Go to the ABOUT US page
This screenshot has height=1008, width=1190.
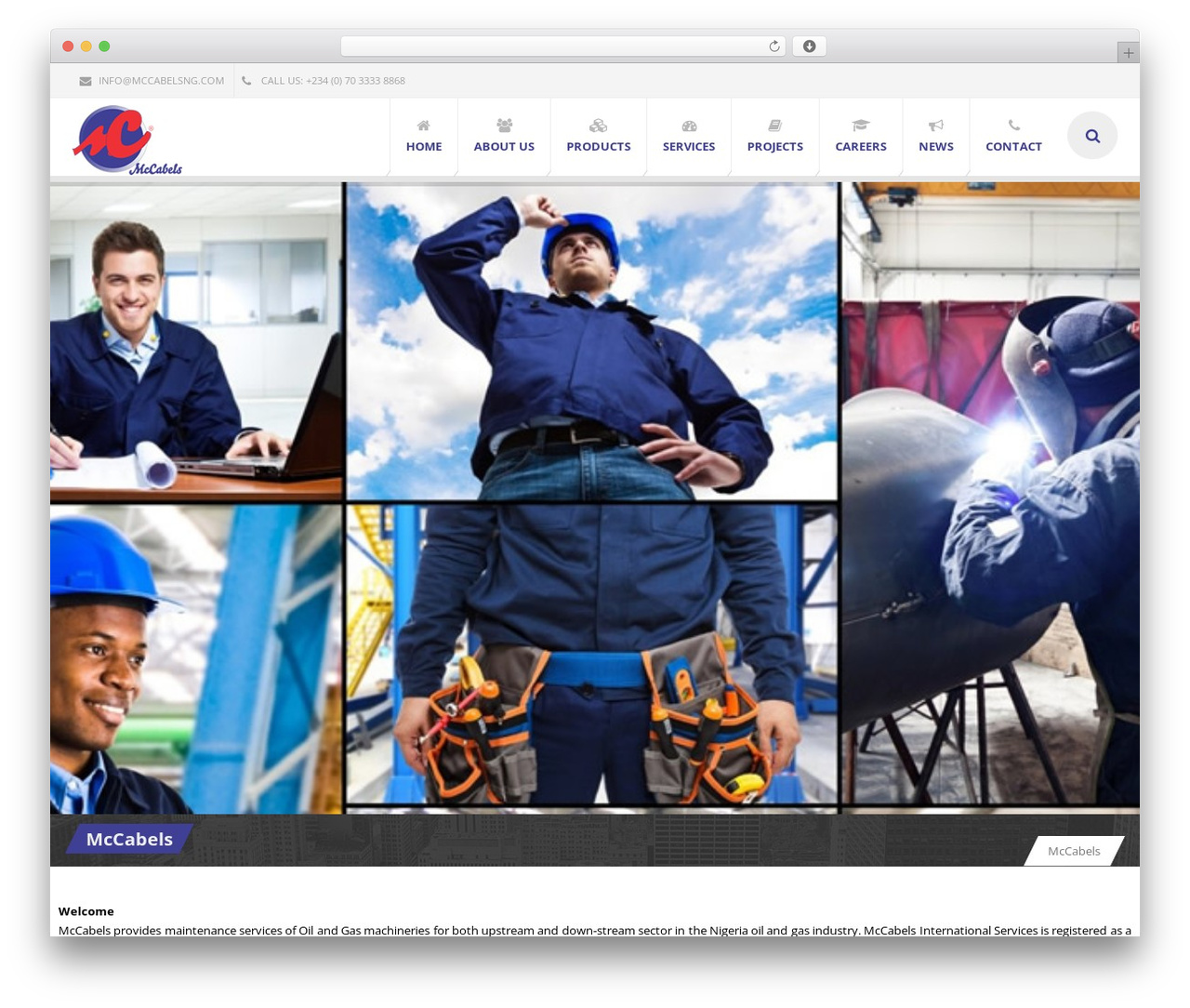504,147
